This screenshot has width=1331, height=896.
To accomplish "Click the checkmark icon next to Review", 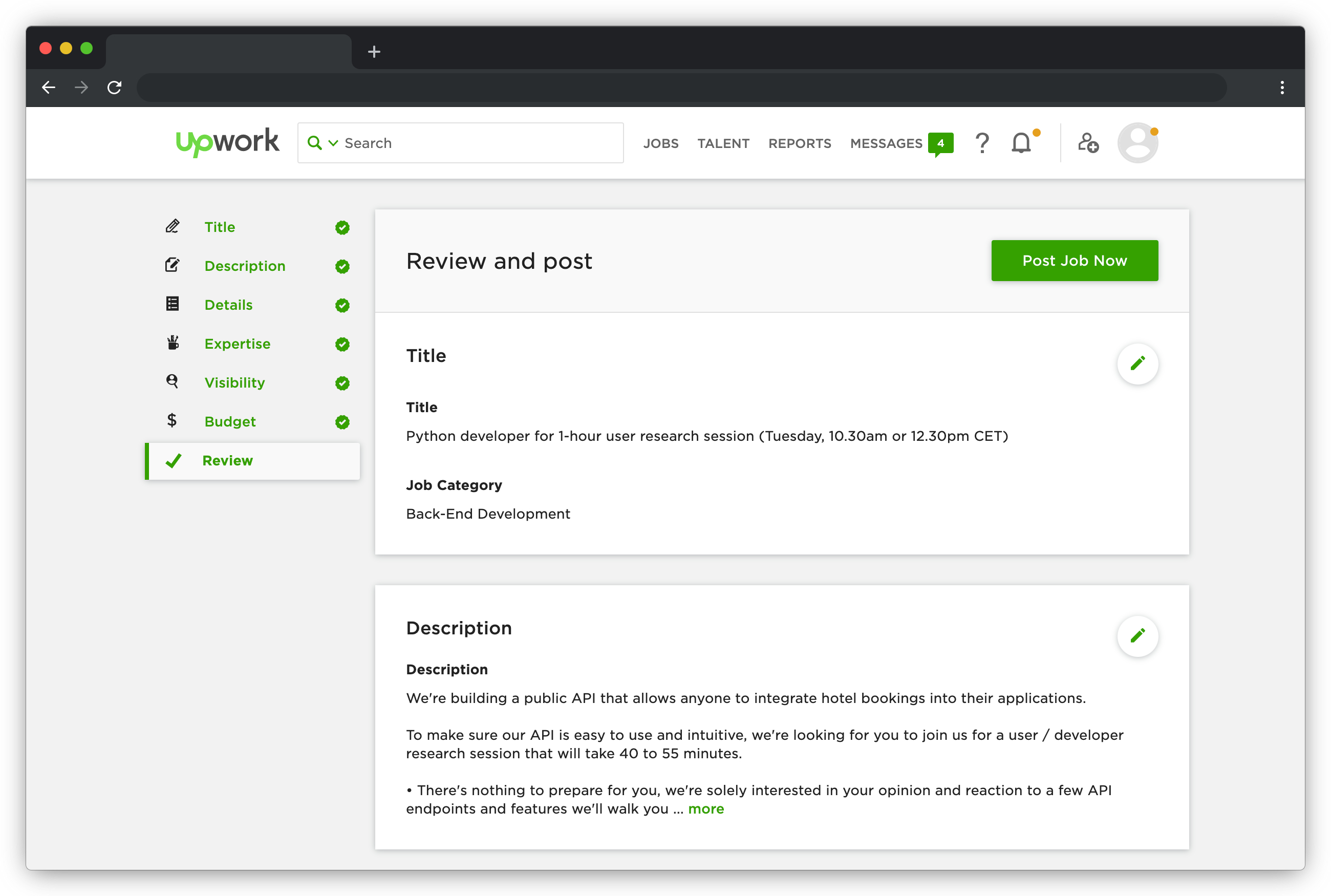I will point(175,460).
